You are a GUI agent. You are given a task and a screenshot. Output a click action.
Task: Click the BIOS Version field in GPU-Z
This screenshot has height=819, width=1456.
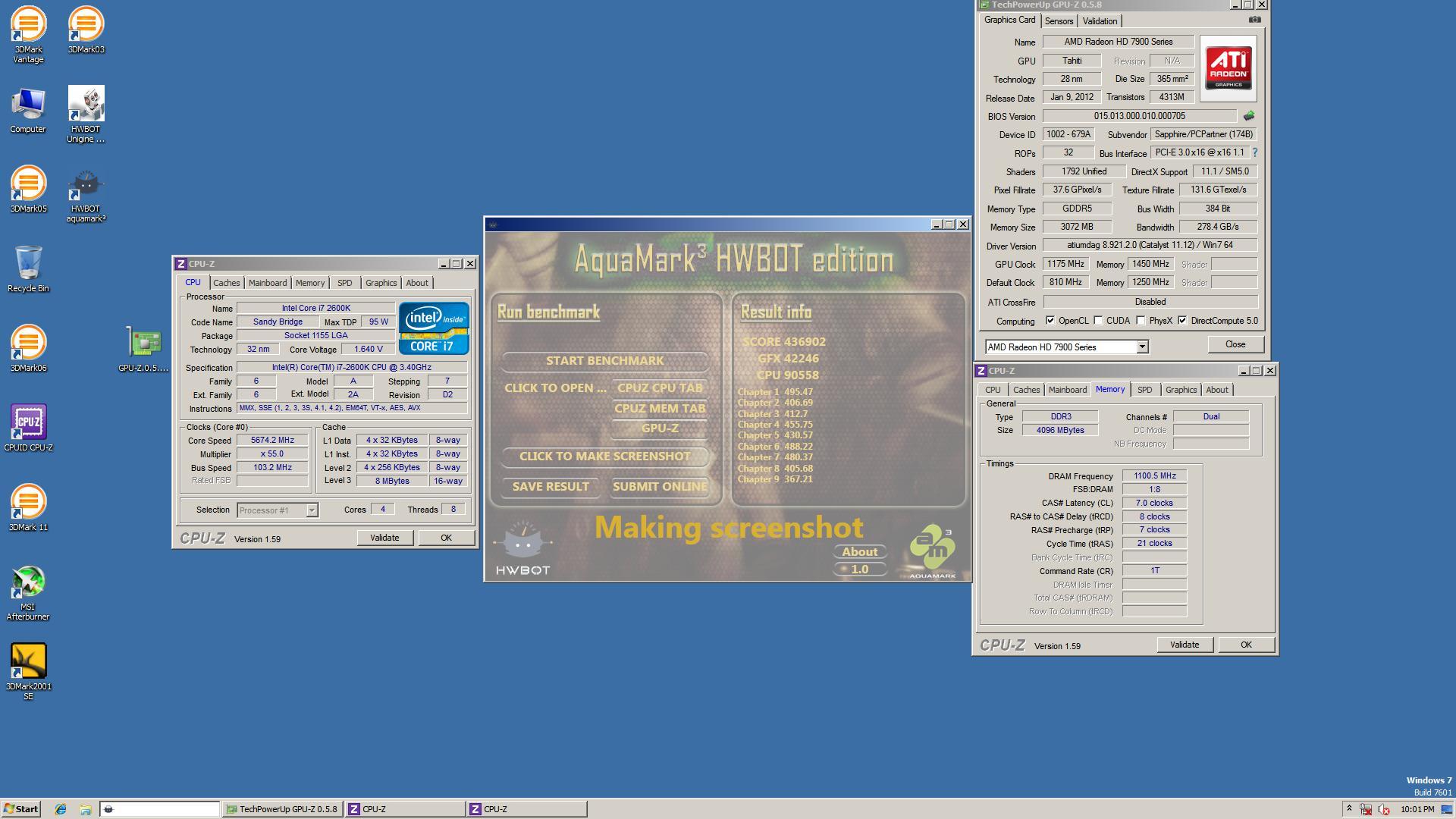pos(1139,116)
